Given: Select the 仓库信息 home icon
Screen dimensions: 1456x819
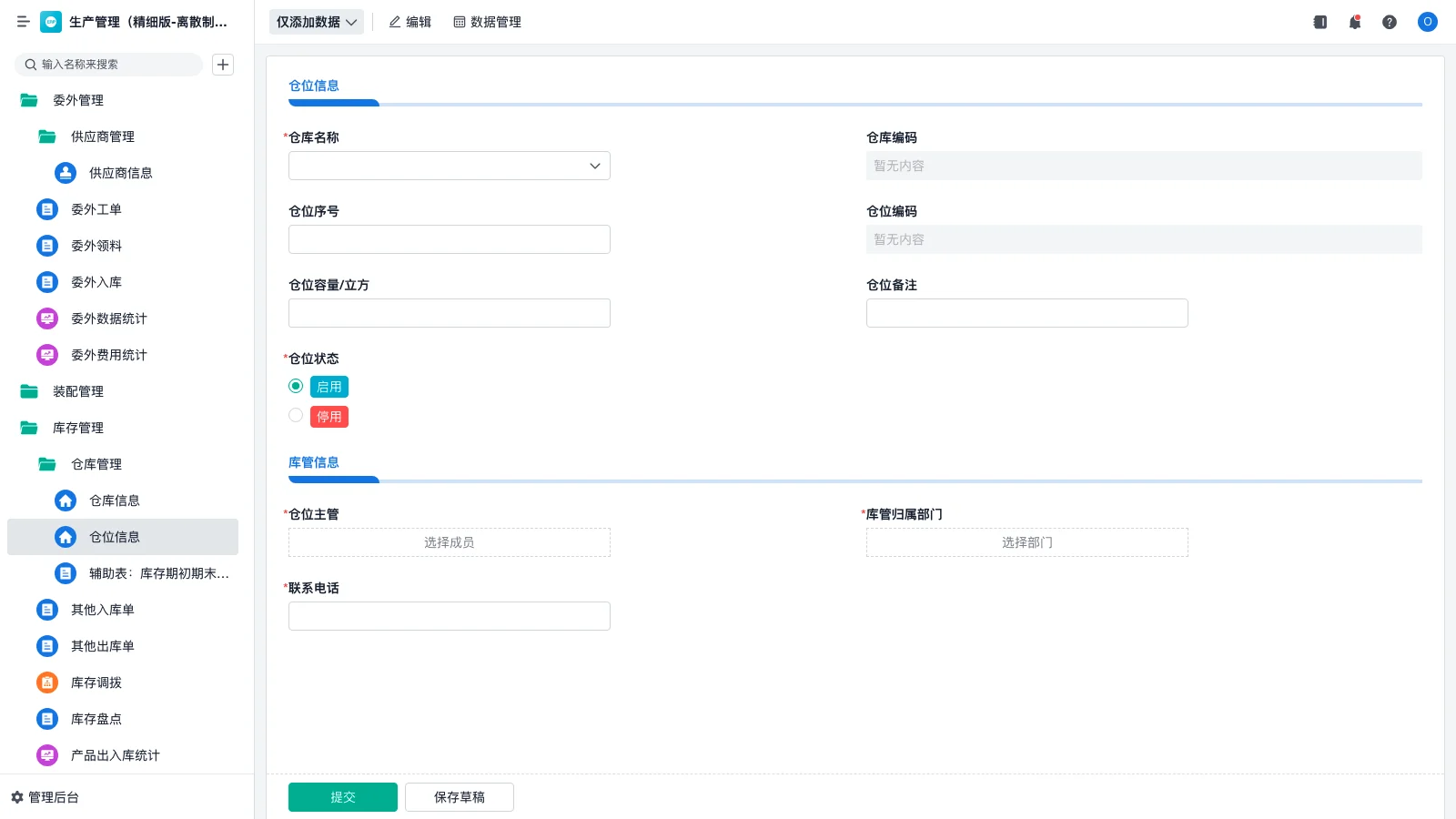Looking at the screenshot, I should tap(65, 500).
